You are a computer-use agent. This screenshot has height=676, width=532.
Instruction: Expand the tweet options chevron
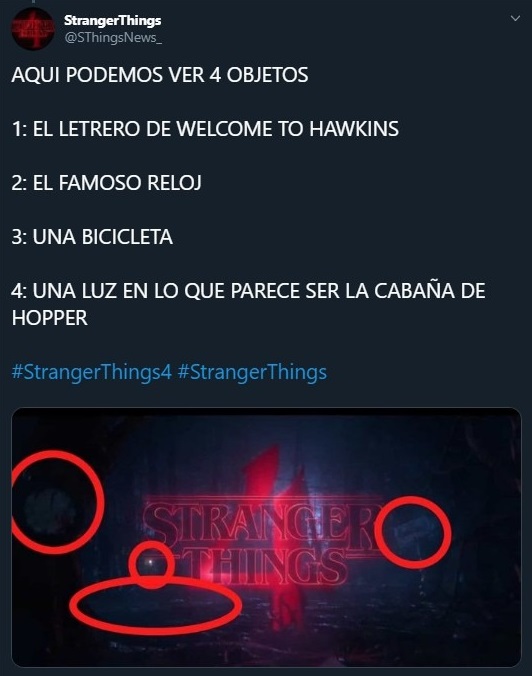click(515, 19)
